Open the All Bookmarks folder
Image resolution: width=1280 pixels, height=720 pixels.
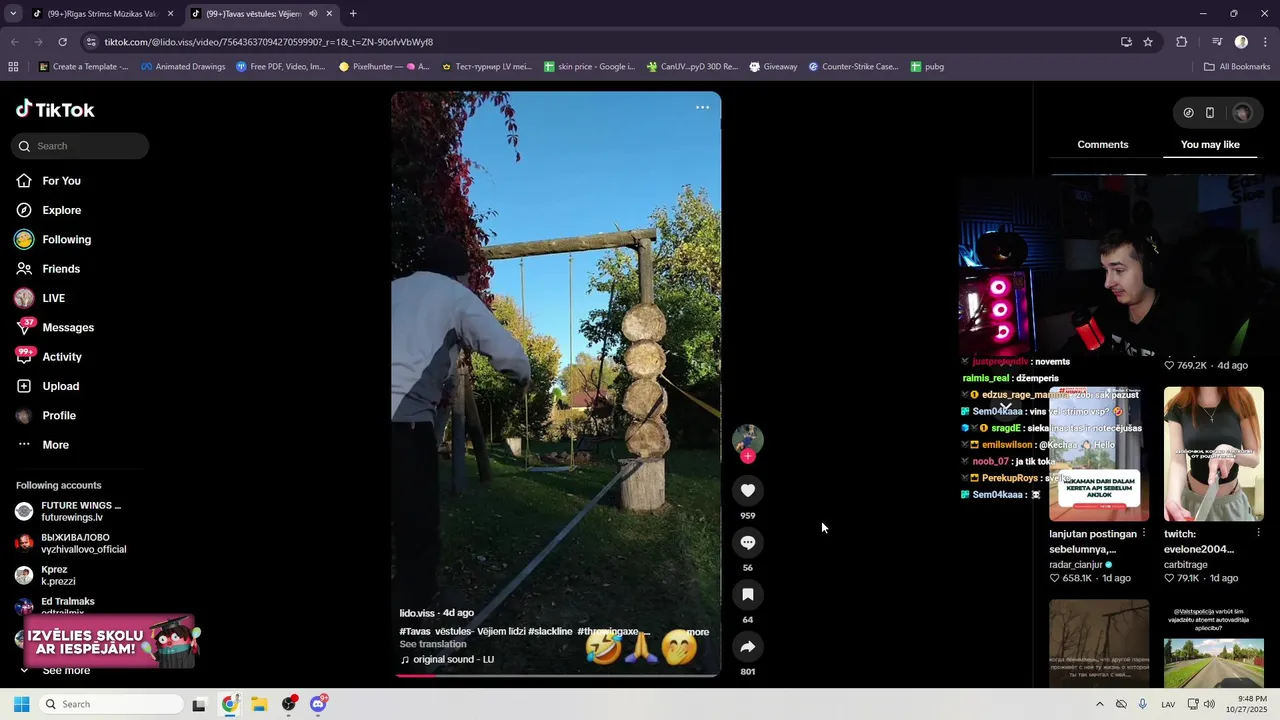tap(1236, 67)
